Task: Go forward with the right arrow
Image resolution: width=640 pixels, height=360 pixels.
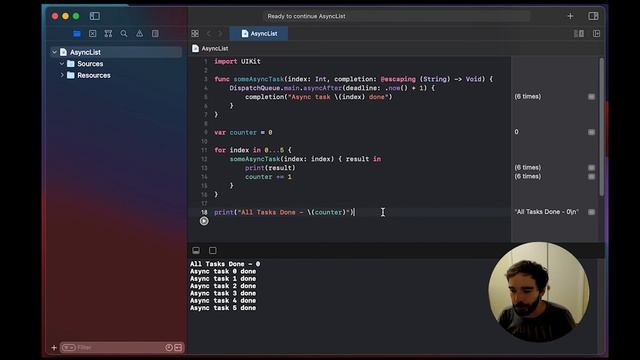Action: click(220, 33)
